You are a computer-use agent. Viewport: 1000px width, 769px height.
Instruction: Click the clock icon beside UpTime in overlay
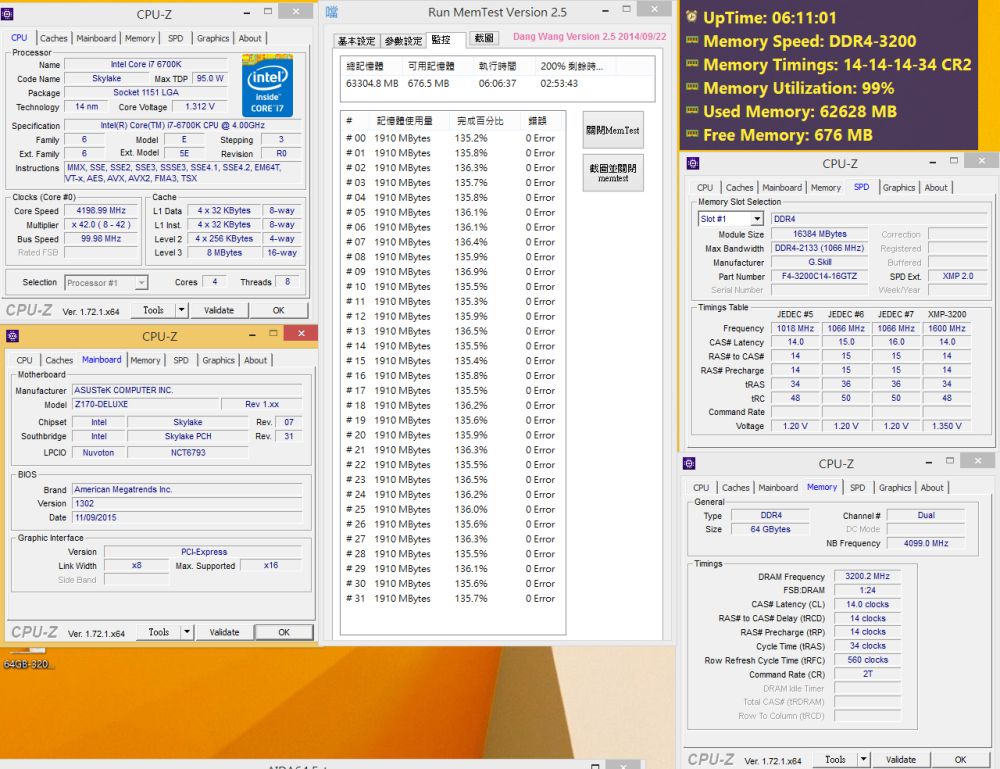click(689, 17)
